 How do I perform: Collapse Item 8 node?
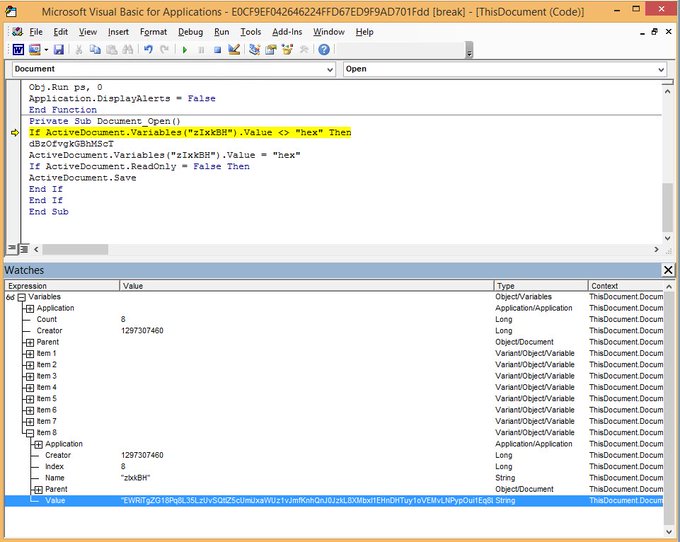29,433
